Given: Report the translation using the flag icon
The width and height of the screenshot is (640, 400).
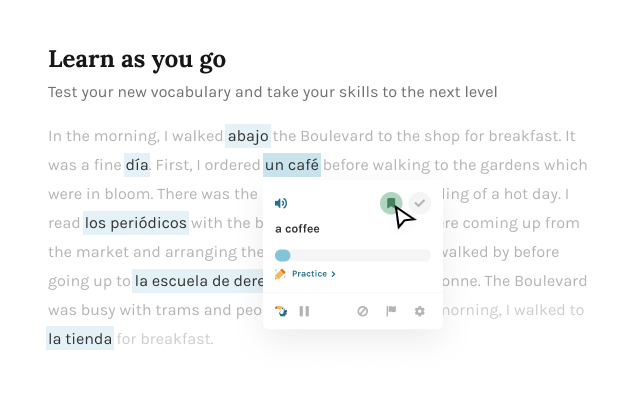Looking at the screenshot, I should pyautogui.click(x=391, y=311).
